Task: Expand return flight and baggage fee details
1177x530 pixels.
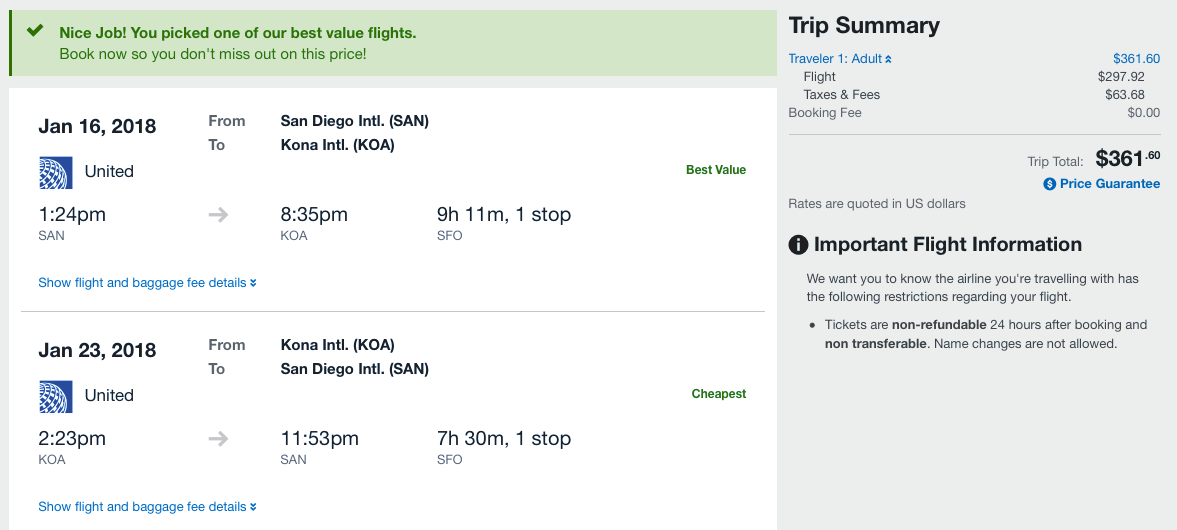Action: click(147, 507)
